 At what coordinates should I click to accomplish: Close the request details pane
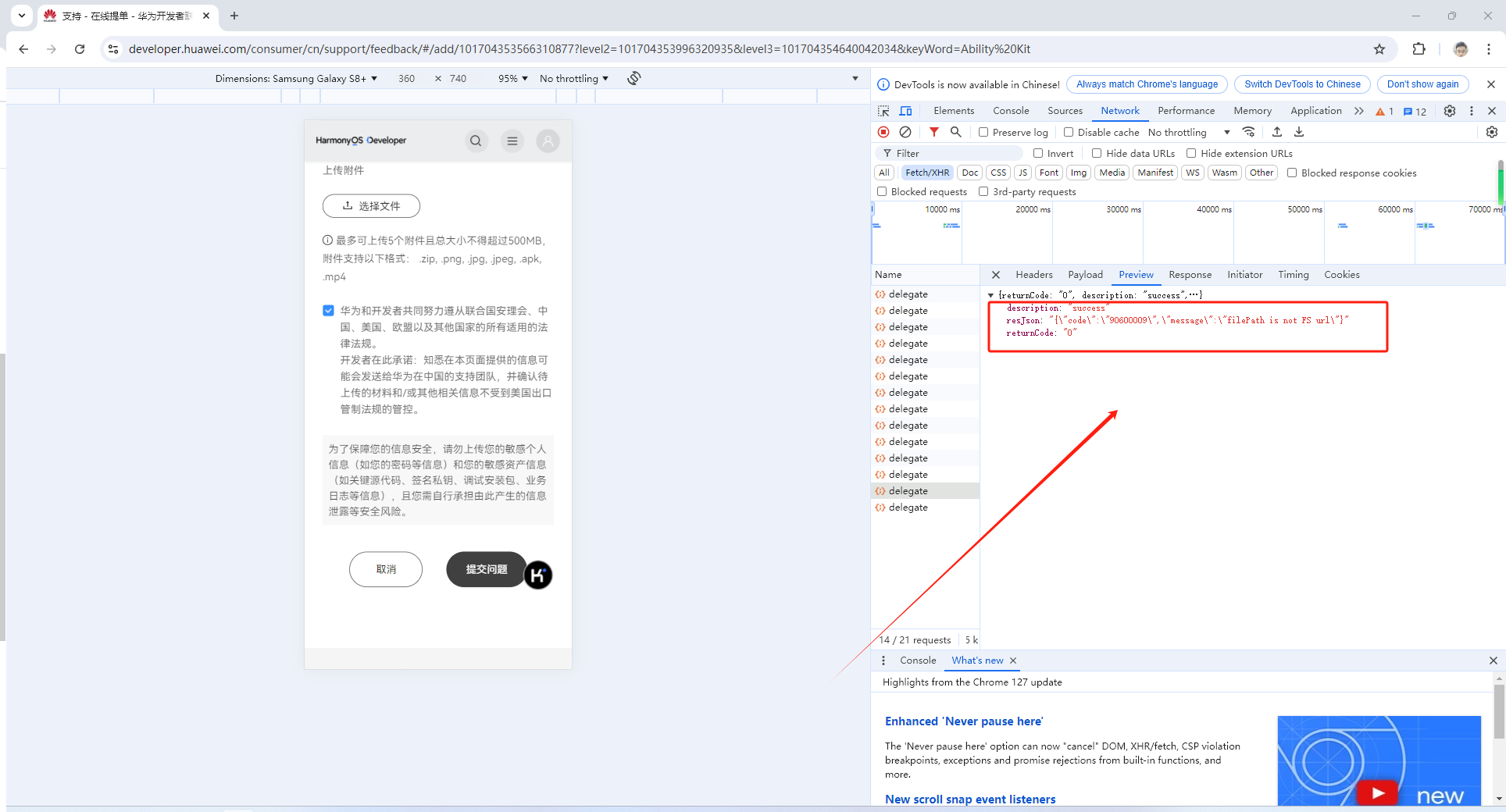(996, 275)
